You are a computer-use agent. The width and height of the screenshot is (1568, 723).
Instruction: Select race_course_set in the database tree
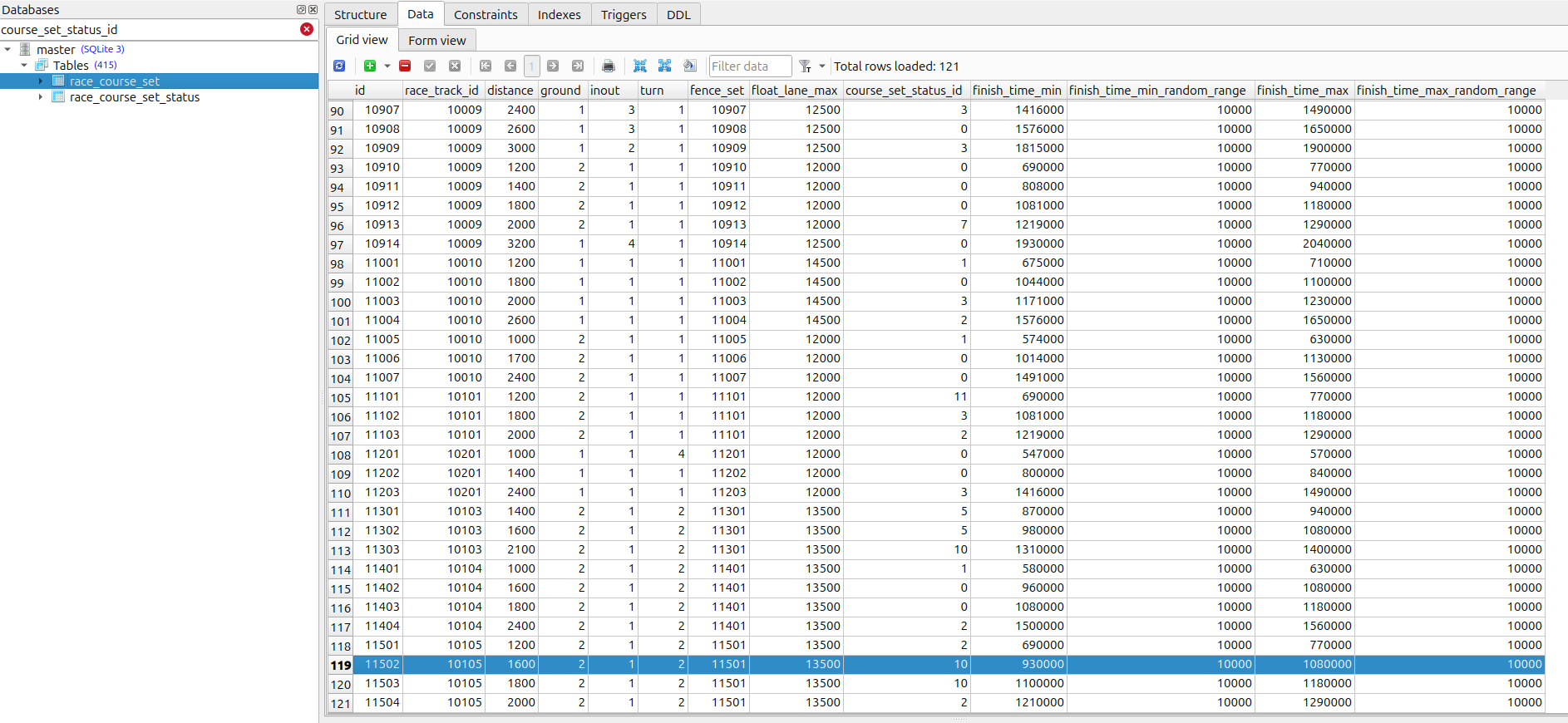[115, 81]
